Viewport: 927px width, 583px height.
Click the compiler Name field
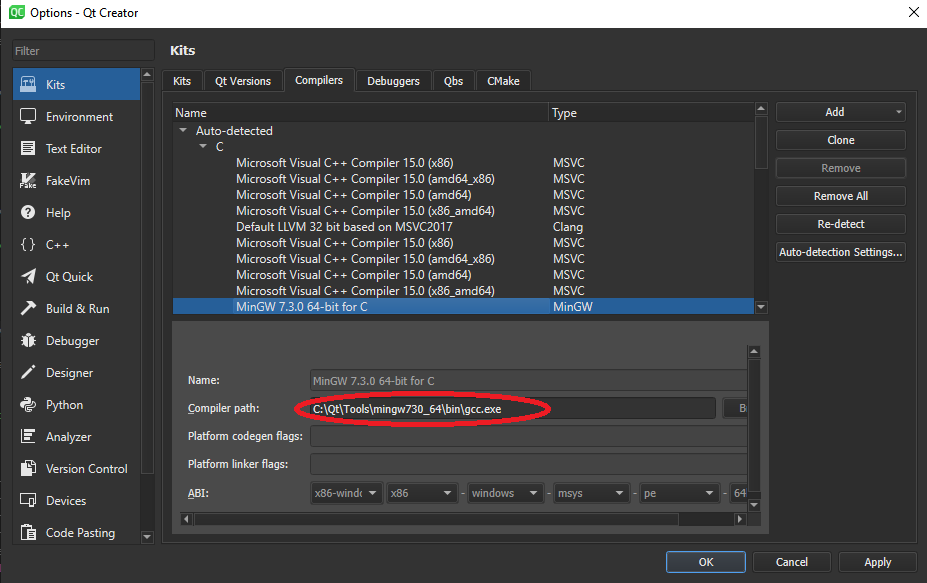pos(529,381)
